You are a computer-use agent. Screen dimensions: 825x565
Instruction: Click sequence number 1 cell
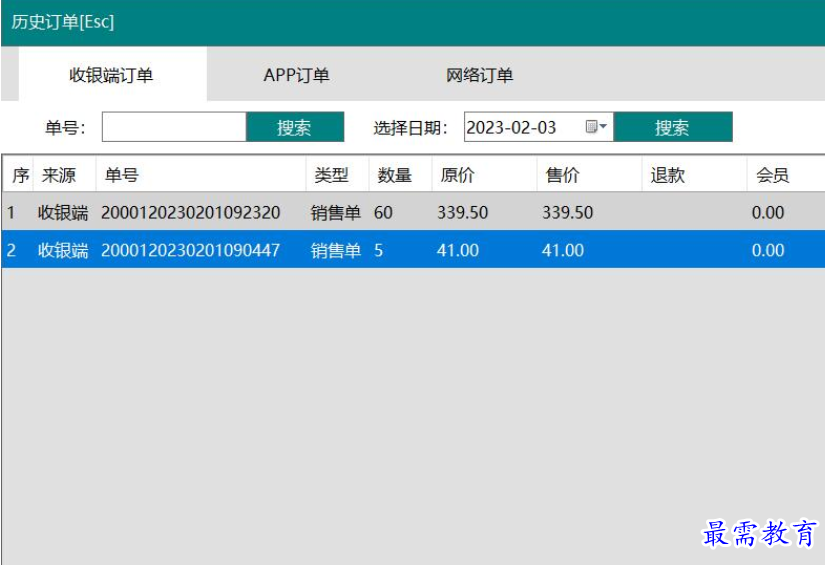click(x=11, y=213)
